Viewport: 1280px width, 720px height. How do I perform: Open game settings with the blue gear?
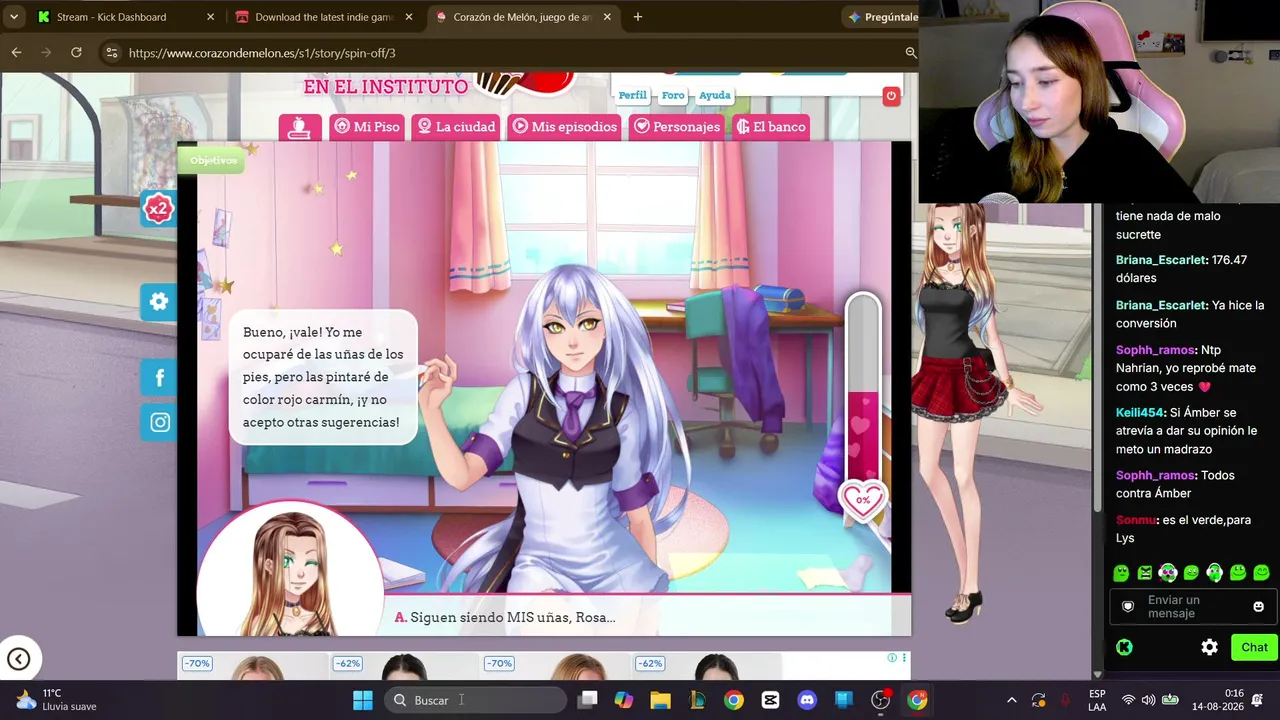pos(158,301)
